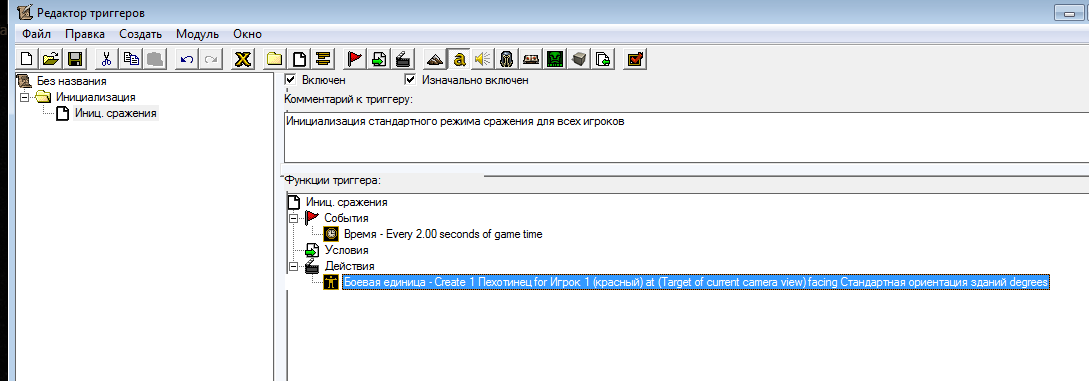Select the Trigger editor 'a' icon
The image size is (1089, 381).
click(458, 58)
